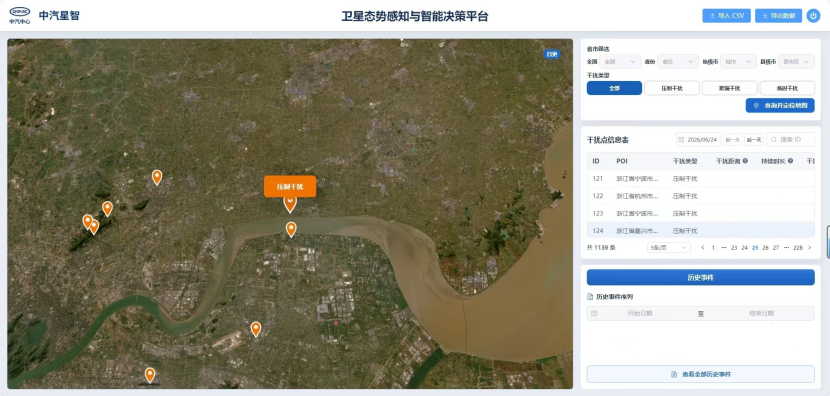Viewport: 830px width, 396px height.
Task: Open the 5条/页 page size dropdown
Action: [669, 248]
